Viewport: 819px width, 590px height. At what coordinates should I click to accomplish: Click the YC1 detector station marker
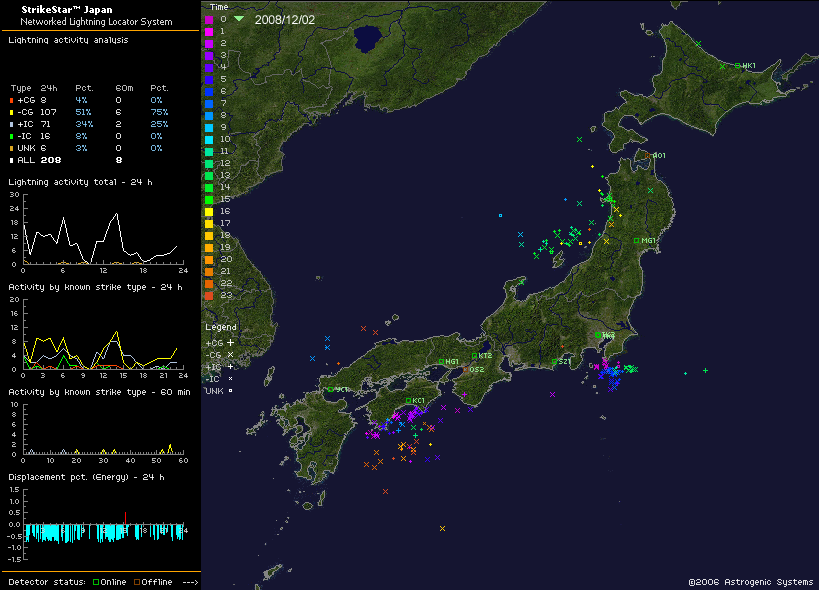(329, 389)
